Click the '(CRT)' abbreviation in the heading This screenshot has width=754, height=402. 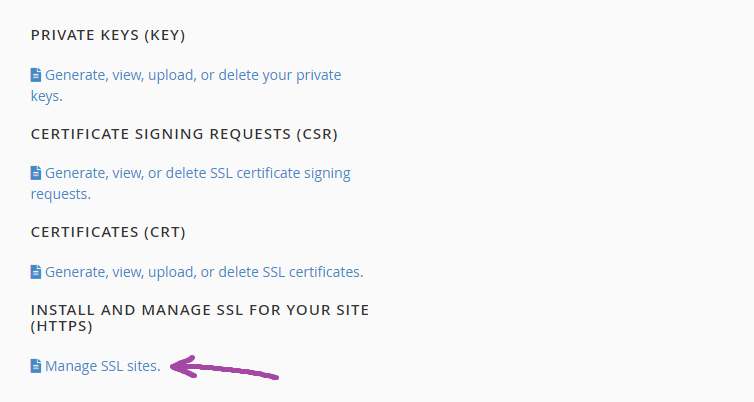coord(165,232)
